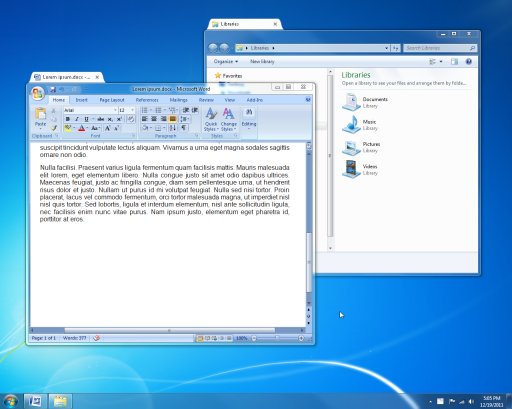Save the document via Quick Access toolbar
512x409 pixels.
tap(53, 89)
